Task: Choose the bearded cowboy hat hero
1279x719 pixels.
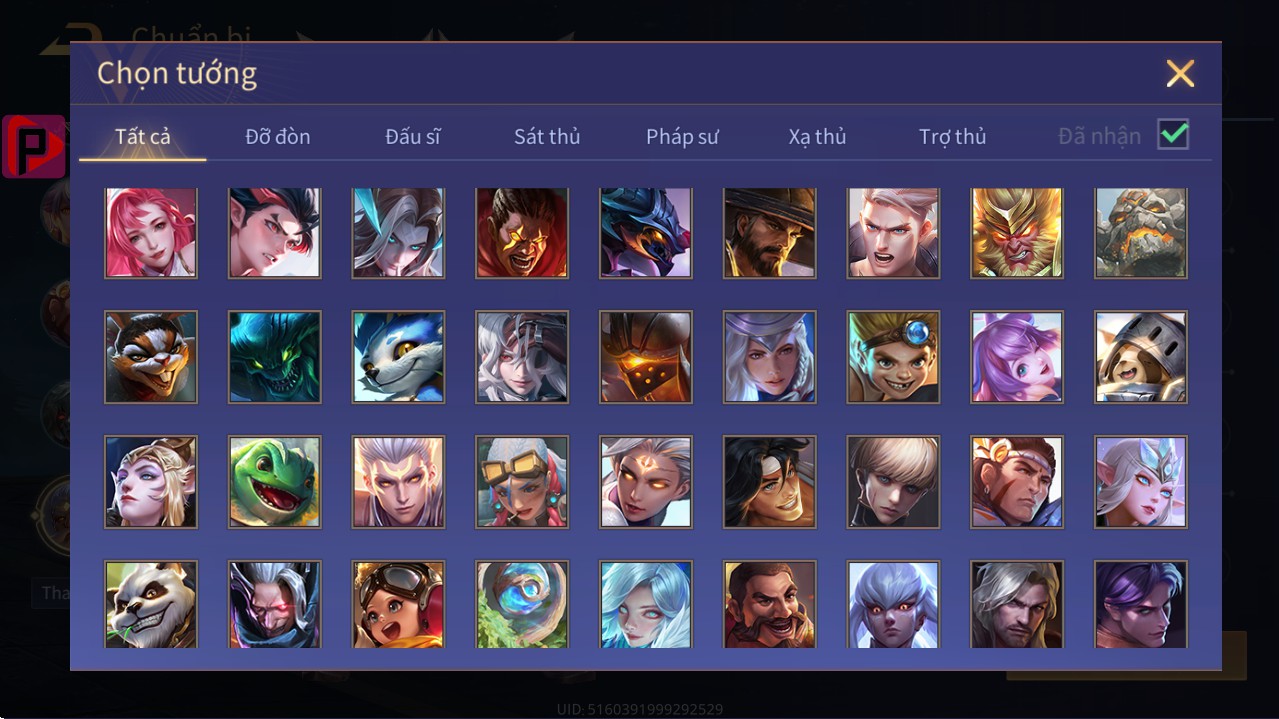Action: pos(769,232)
